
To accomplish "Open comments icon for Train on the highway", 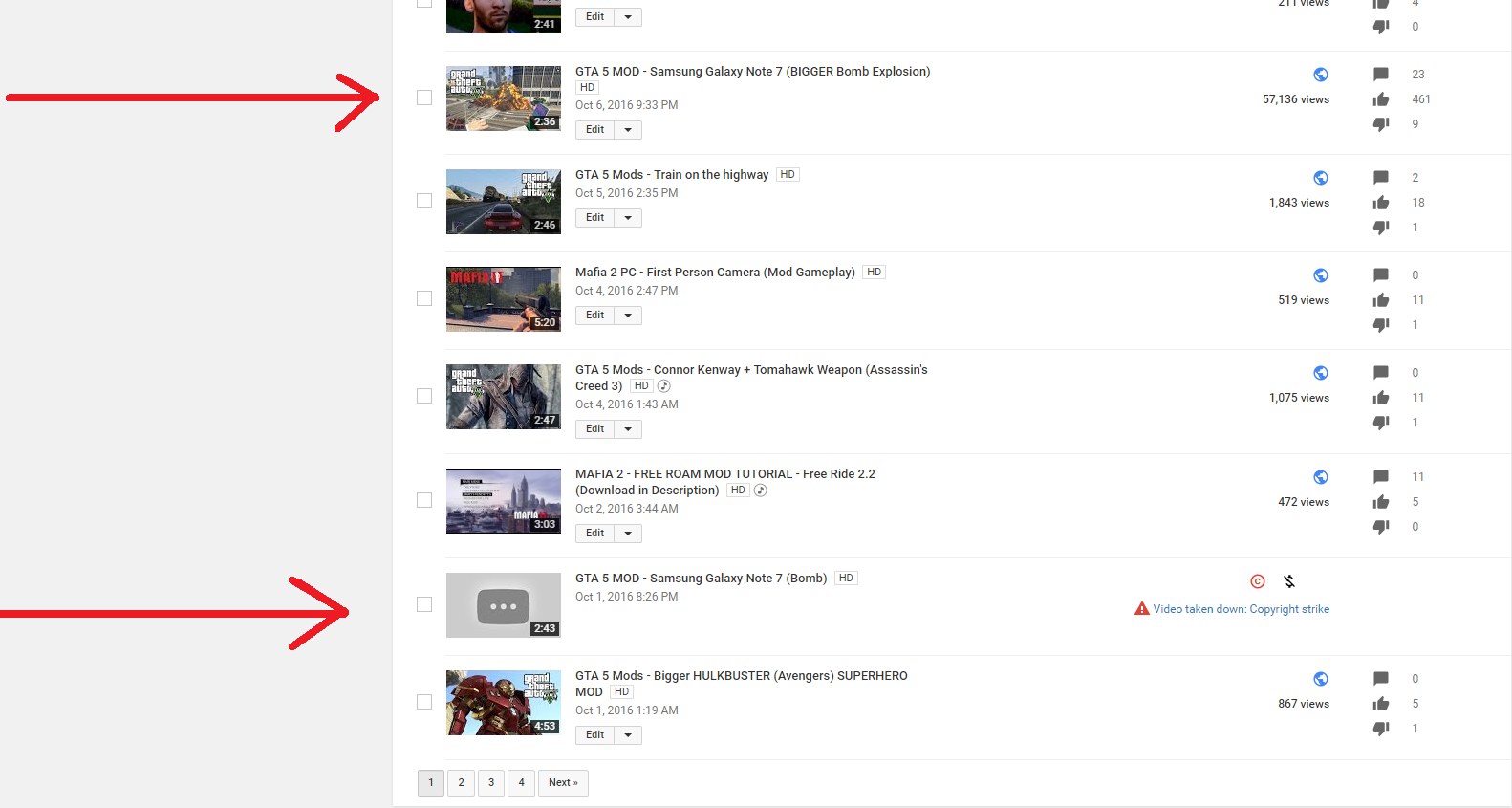I will pyautogui.click(x=1381, y=178).
